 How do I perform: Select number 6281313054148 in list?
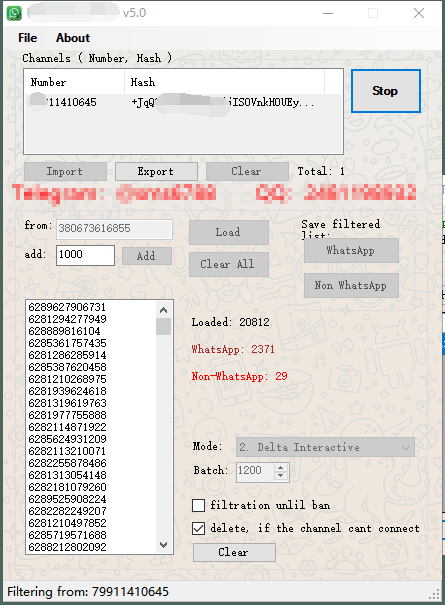tap(67, 475)
